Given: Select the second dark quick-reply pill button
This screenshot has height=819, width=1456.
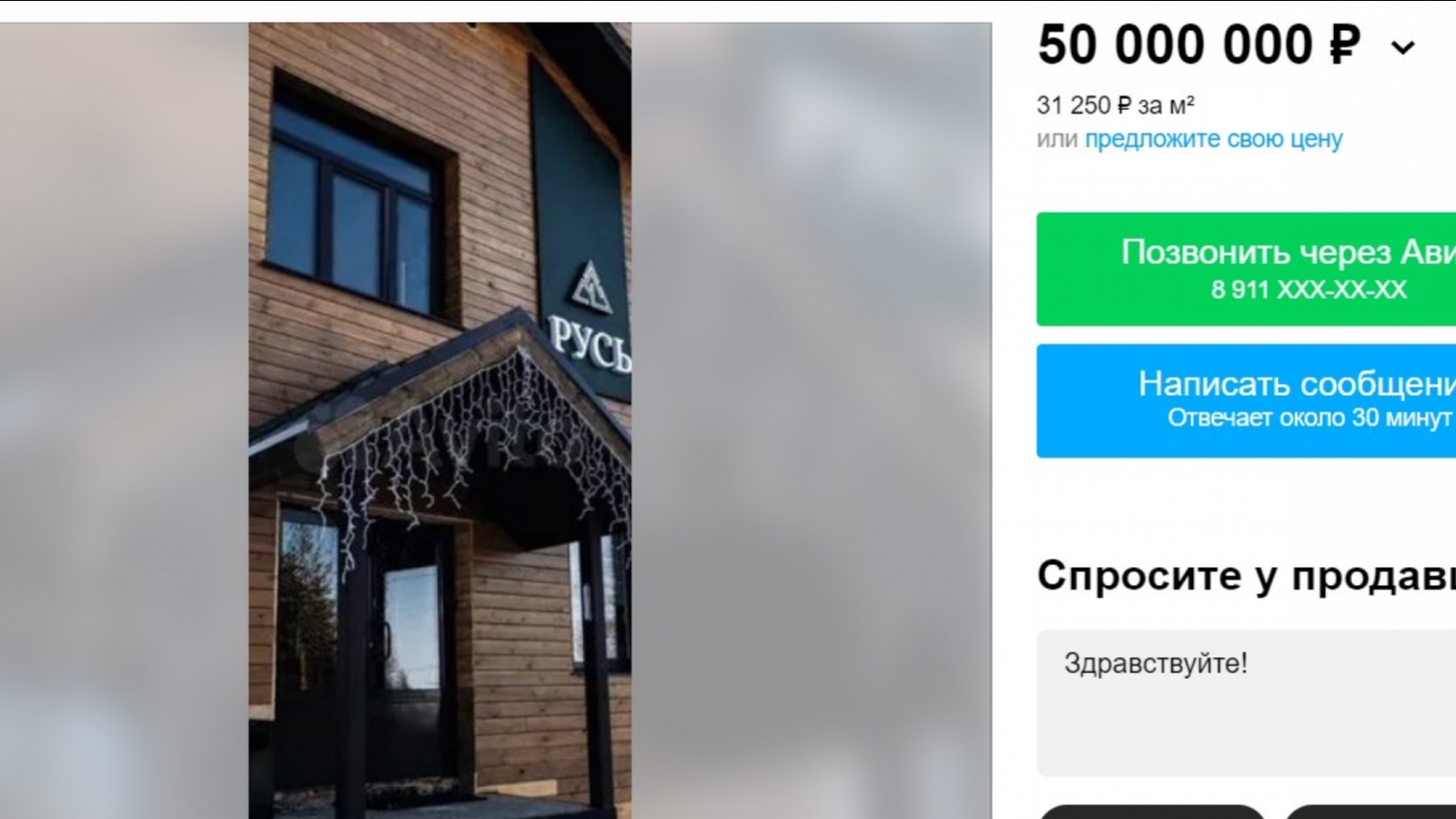Looking at the screenshot, I should 1370,812.
